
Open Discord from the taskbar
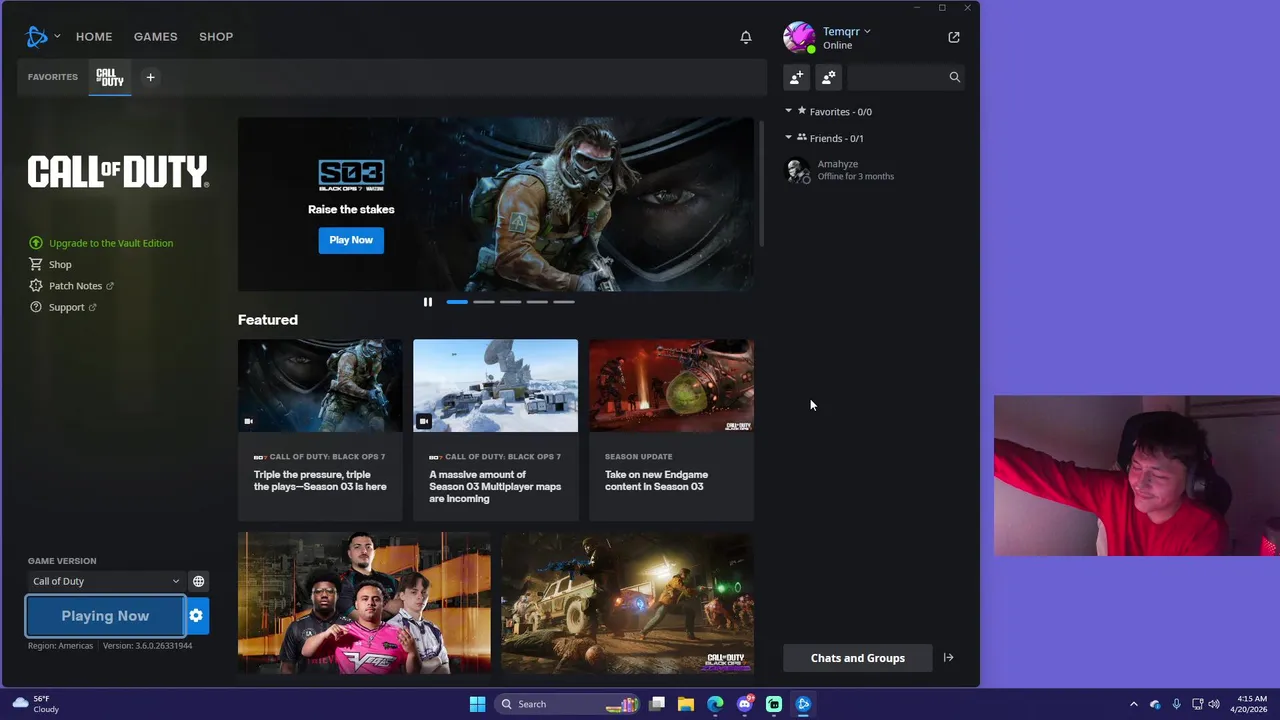pyautogui.click(x=744, y=704)
